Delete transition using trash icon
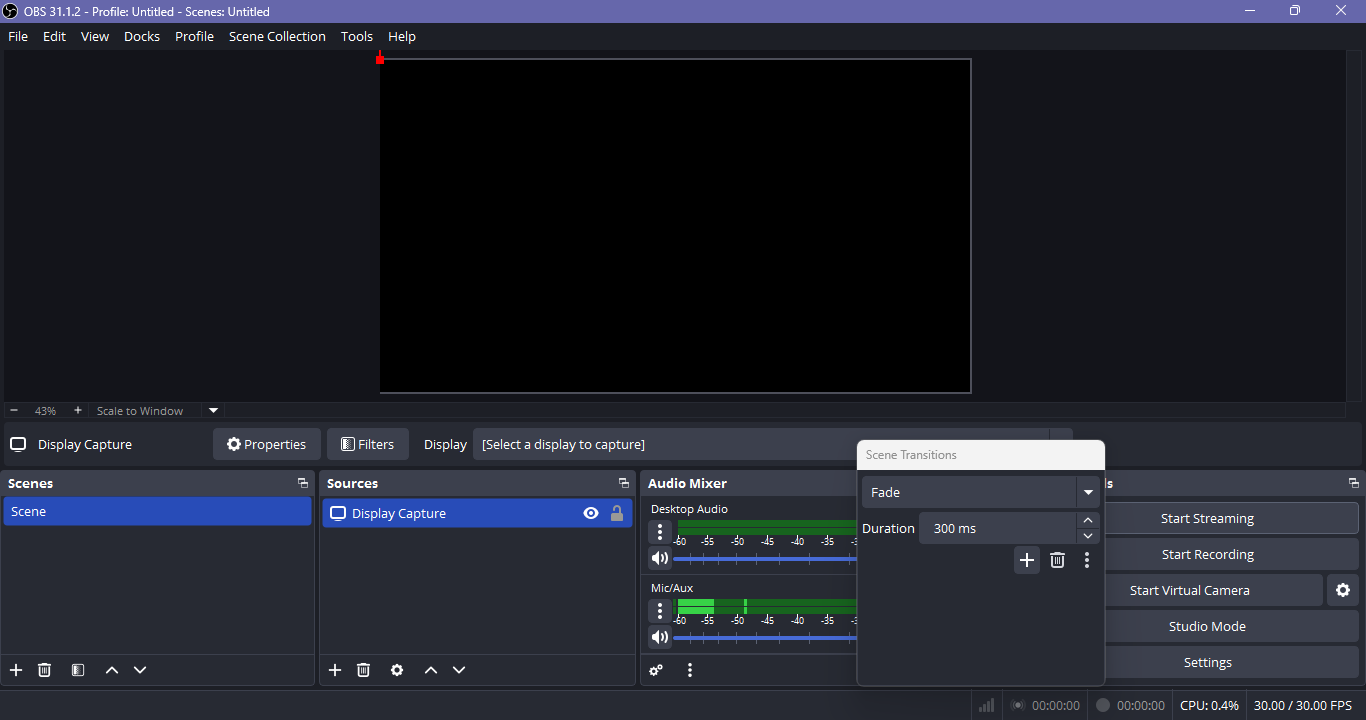Image resolution: width=1366 pixels, height=720 pixels. 1057,560
